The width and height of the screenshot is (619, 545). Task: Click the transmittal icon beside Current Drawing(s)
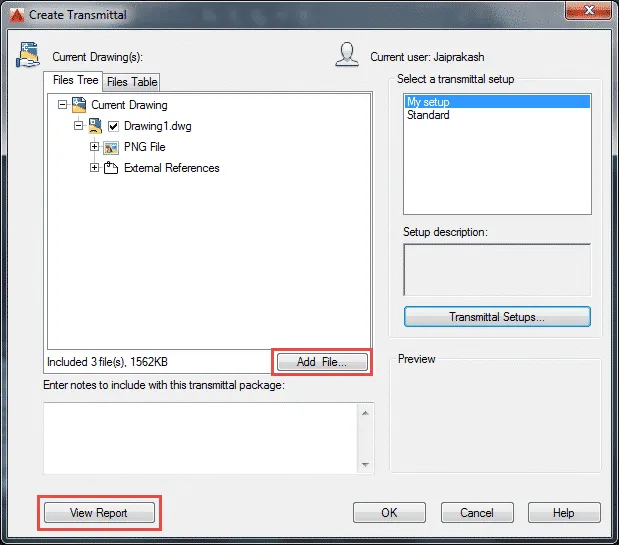[x=28, y=55]
